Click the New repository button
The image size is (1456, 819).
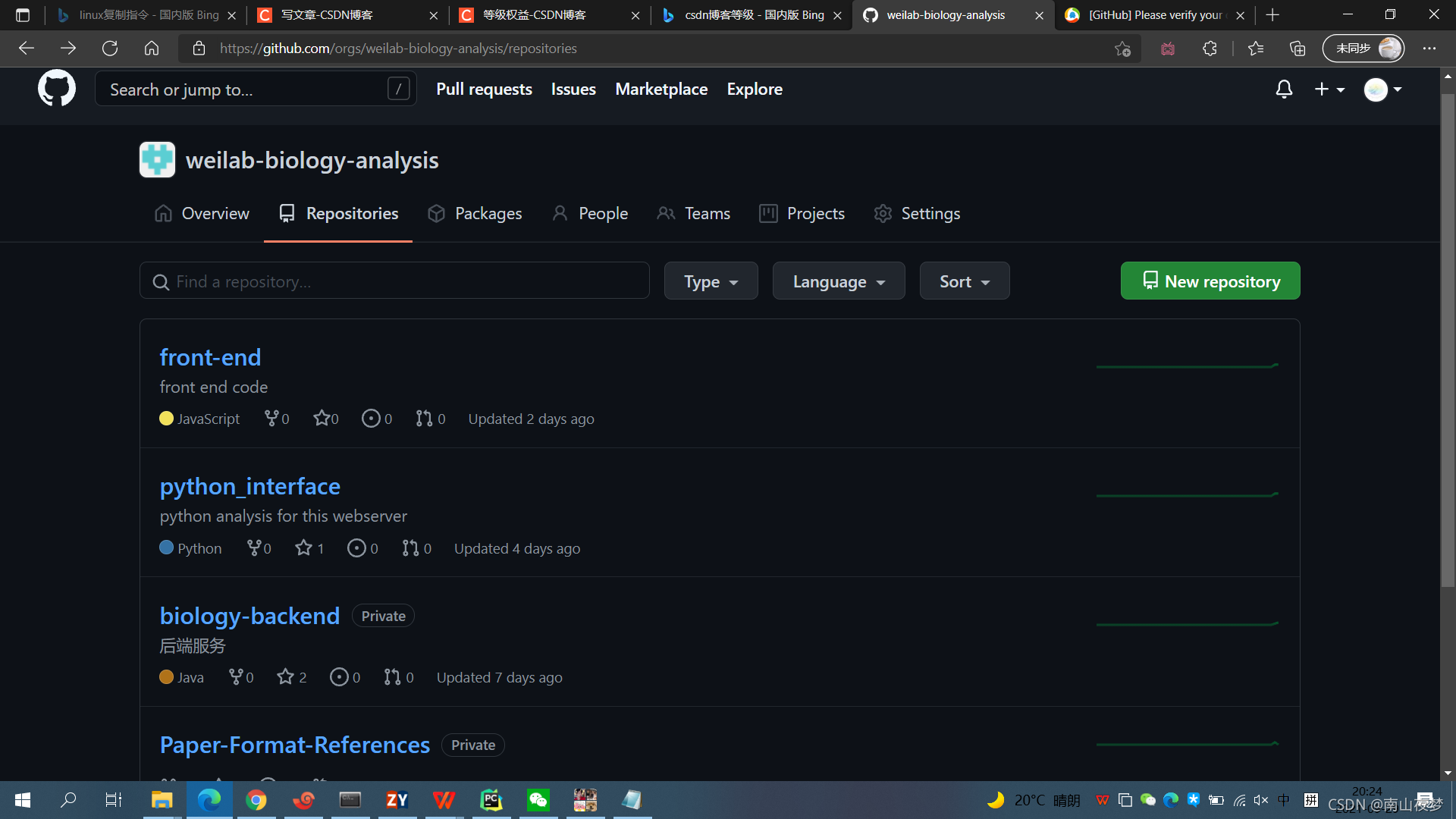coord(1210,281)
